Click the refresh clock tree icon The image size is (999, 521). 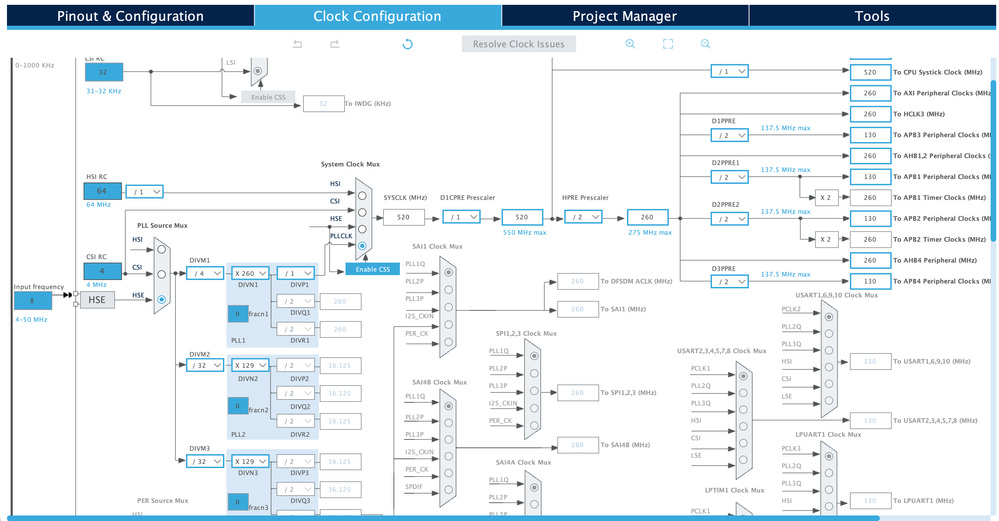pos(408,44)
